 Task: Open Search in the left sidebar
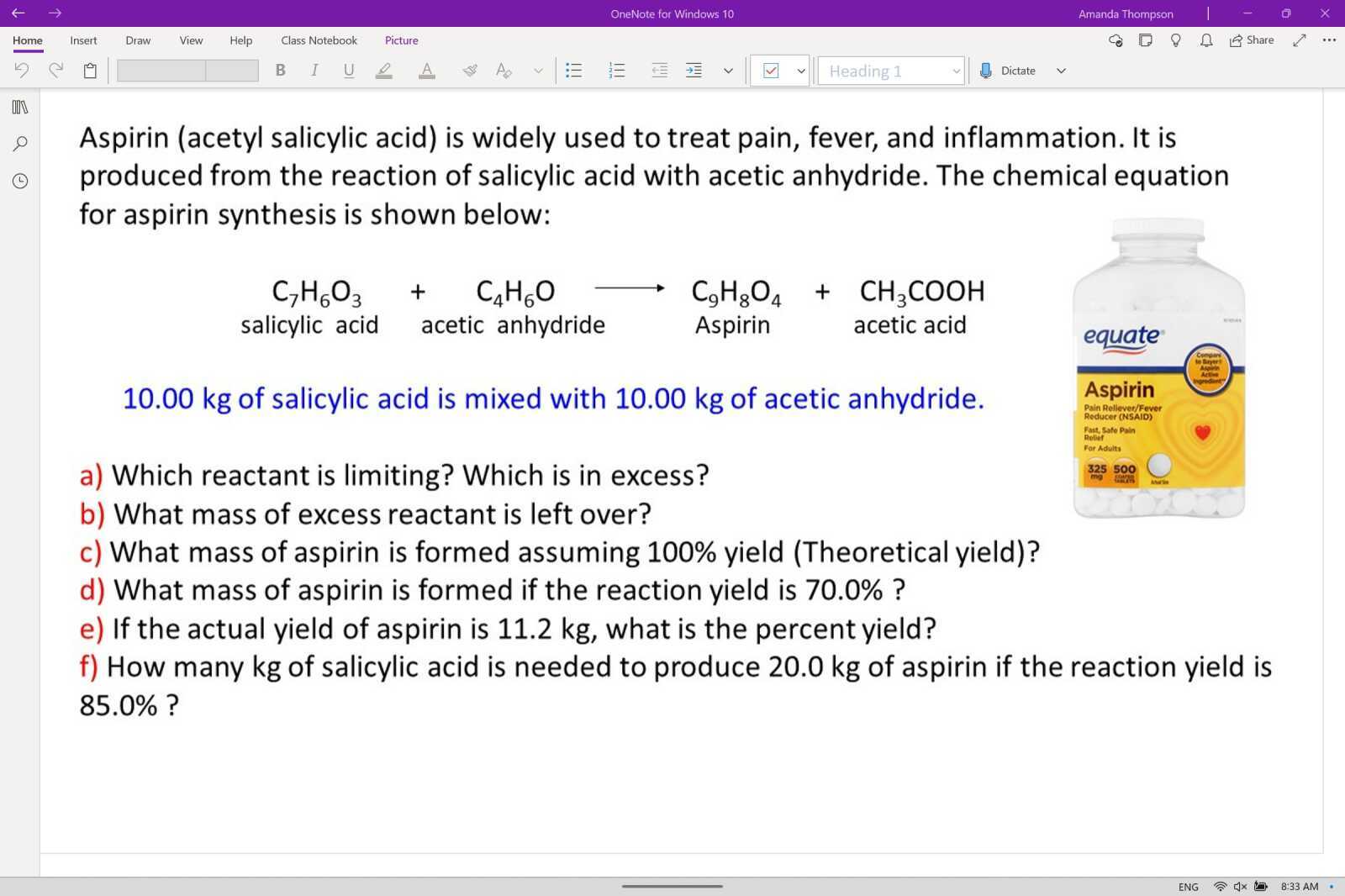[18, 143]
